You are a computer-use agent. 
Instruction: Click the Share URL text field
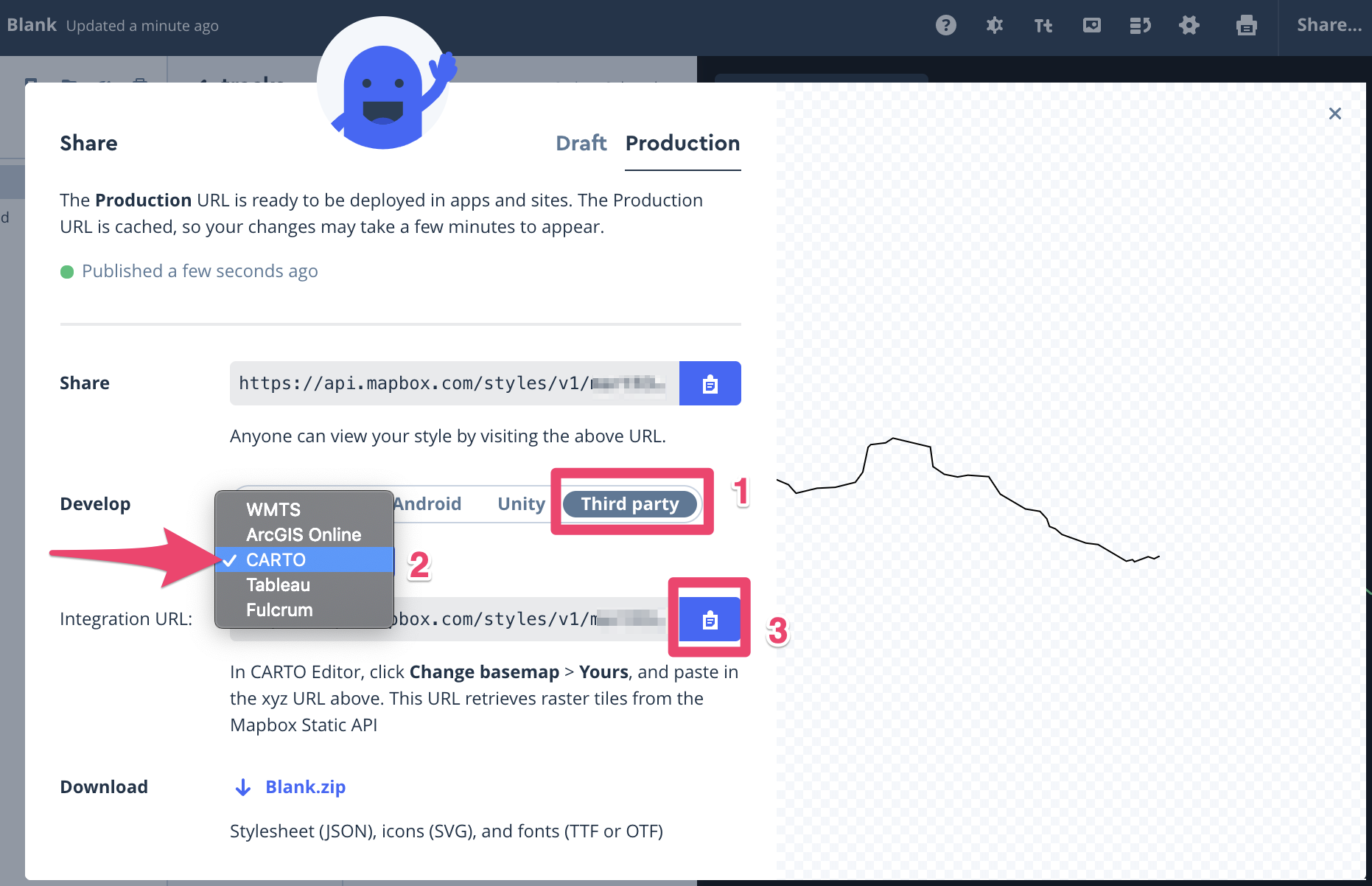(455, 383)
